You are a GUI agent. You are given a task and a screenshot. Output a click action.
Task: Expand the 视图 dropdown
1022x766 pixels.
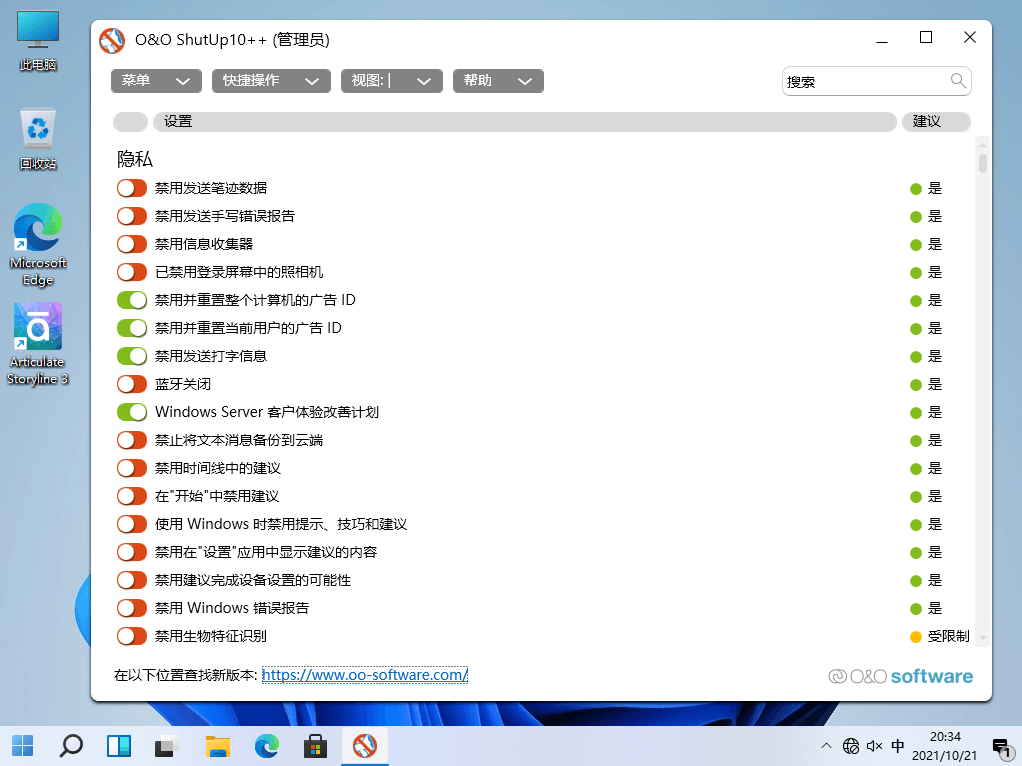[392, 81]
